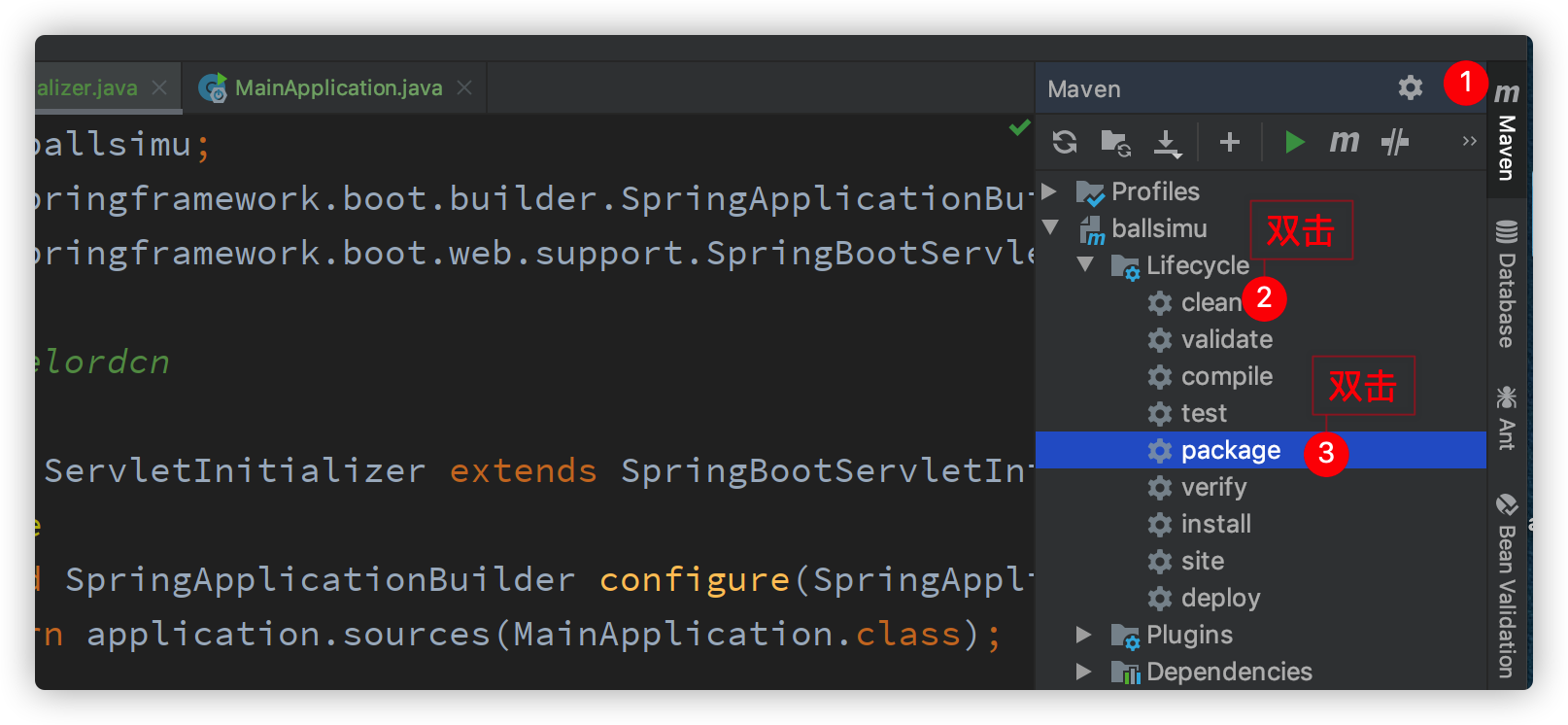The image size is (1568, 725).
Task: Expand the Profiles node arrow
Action: point(1049,190)
